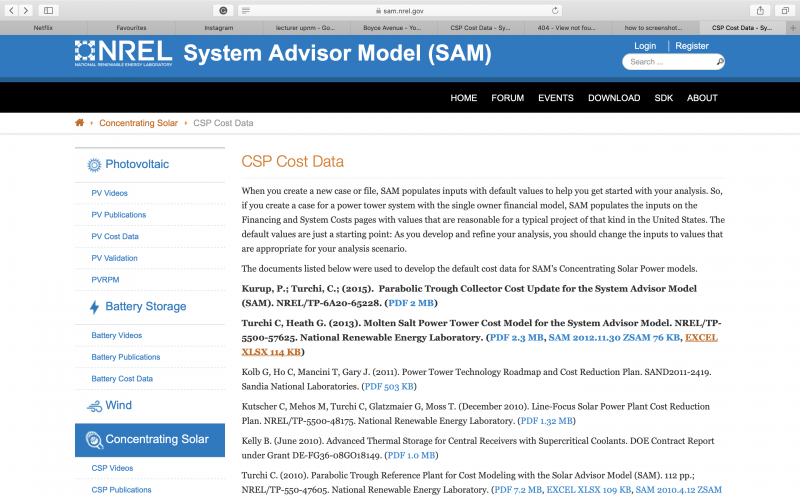The width and height of the screenshot is (800, 500).
Task: Click the home icon in the breadcrumb
Action: point(80,123)
